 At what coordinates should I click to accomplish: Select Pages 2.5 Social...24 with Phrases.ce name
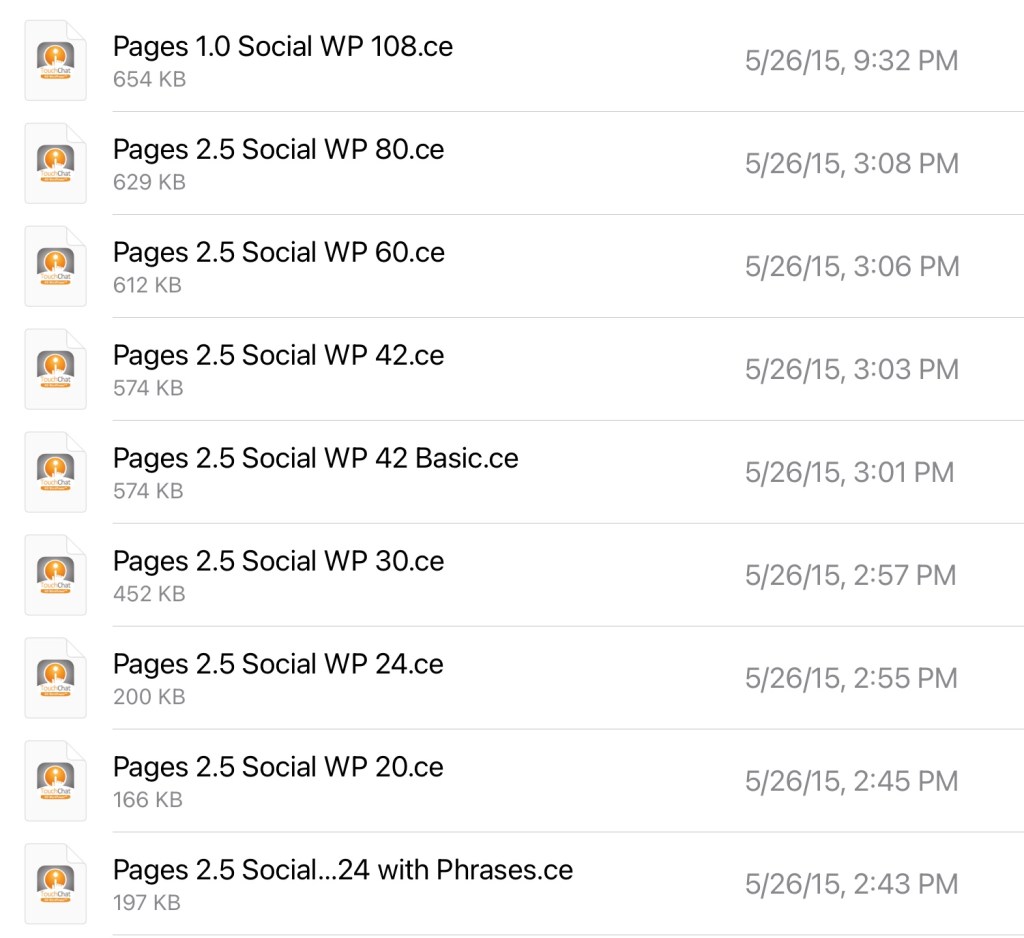click(342, 871)
